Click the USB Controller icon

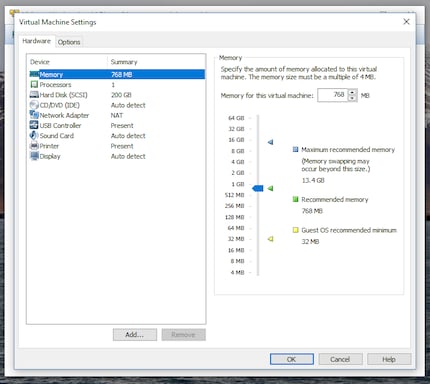click(x=34, y=125)
